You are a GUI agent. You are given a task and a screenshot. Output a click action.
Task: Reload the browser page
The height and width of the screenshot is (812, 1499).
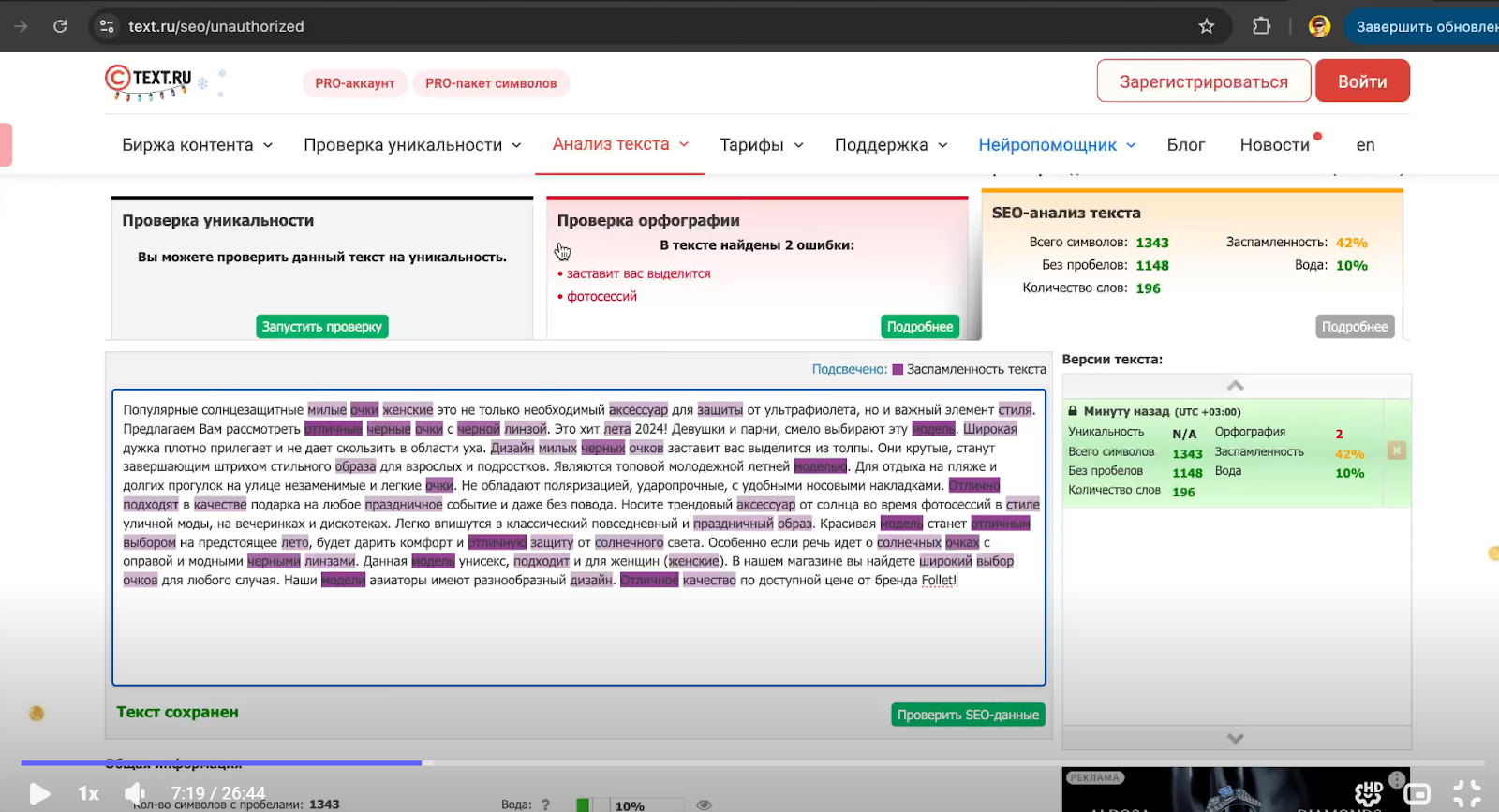[60, 26]
